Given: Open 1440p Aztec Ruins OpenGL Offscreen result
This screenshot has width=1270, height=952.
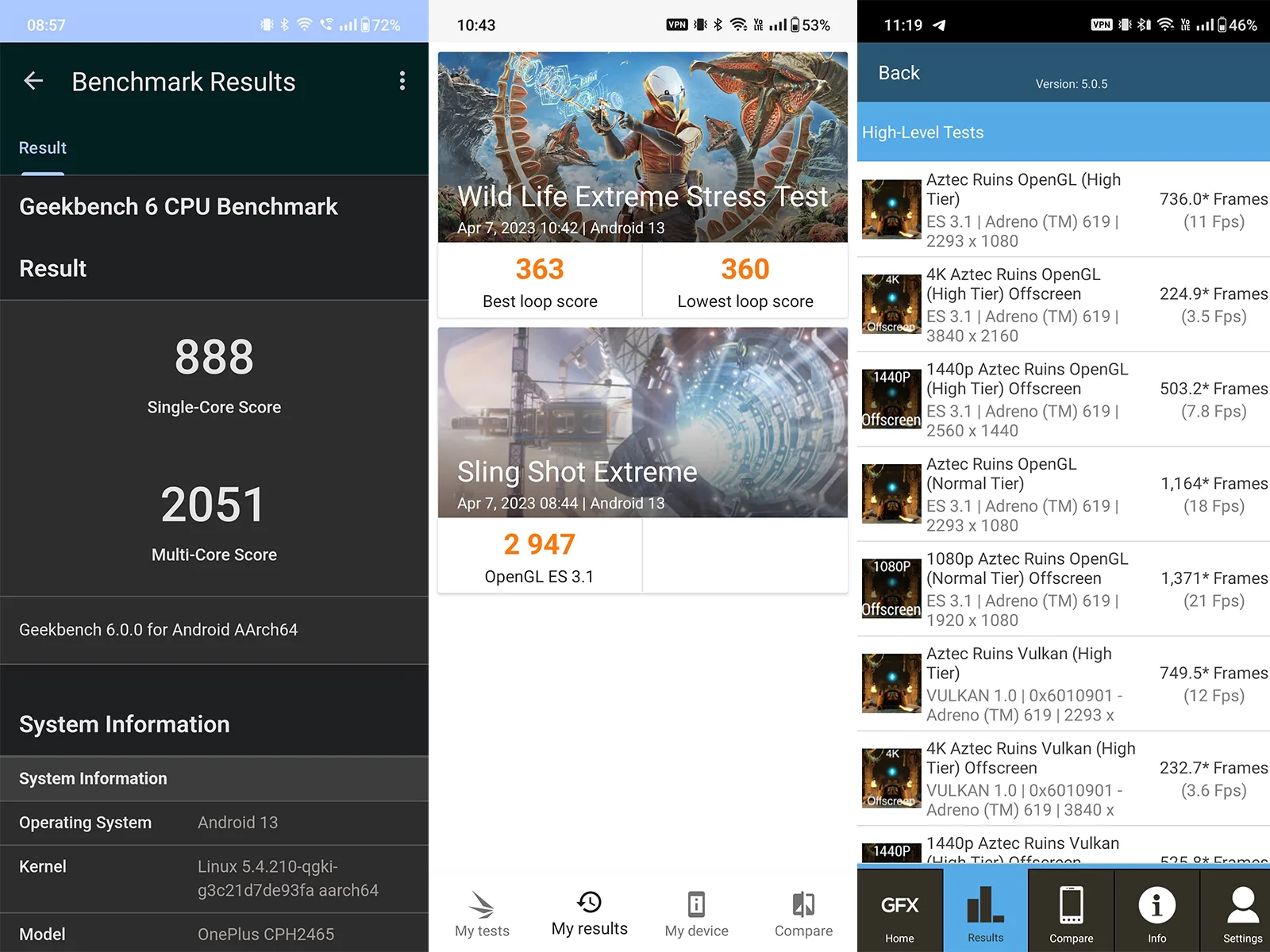Looking at the screenshot, I should (1064, 399).
